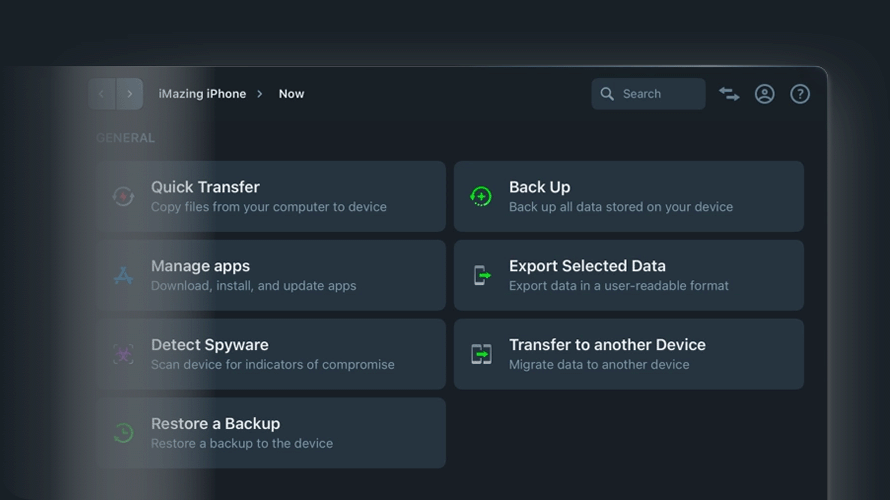Click the Export Selected Data icon
Screen dimensions: 890x500
pos(481,275)
